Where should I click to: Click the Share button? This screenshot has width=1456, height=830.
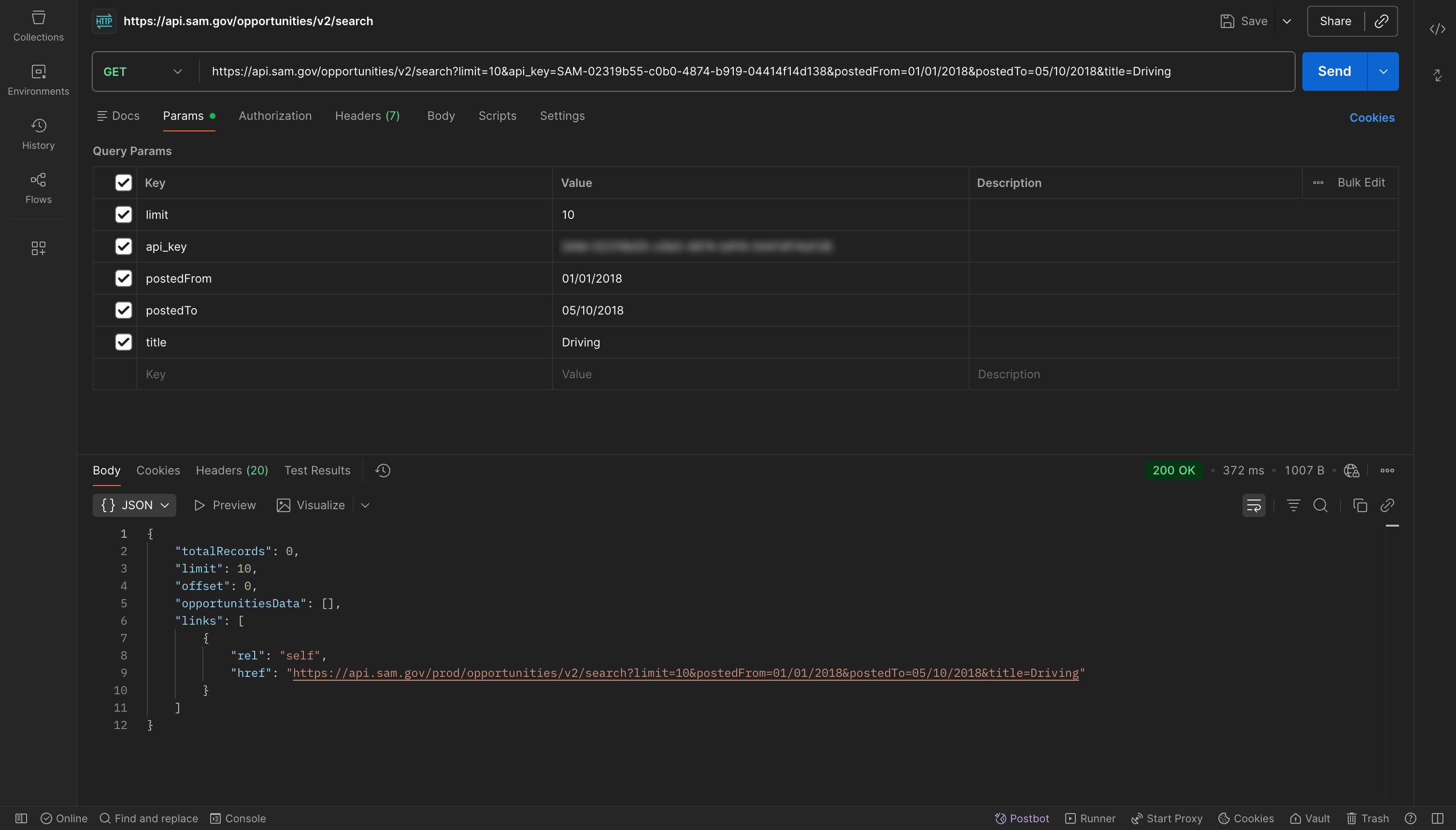click(1335, 21)
